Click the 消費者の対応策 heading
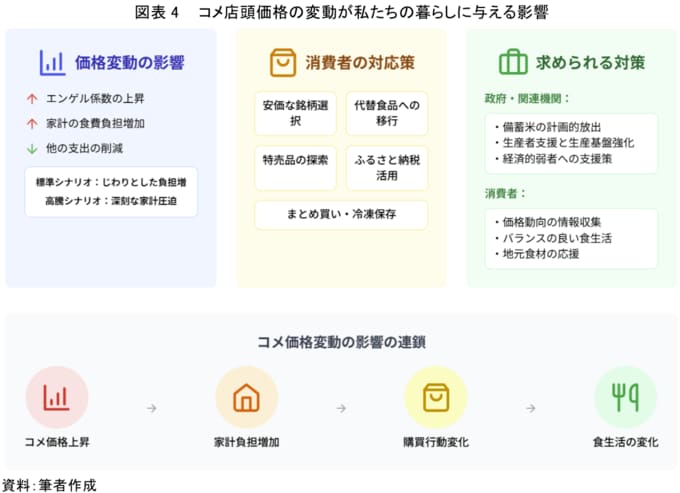This screenshot has height=493, width=680. point(360,63)
